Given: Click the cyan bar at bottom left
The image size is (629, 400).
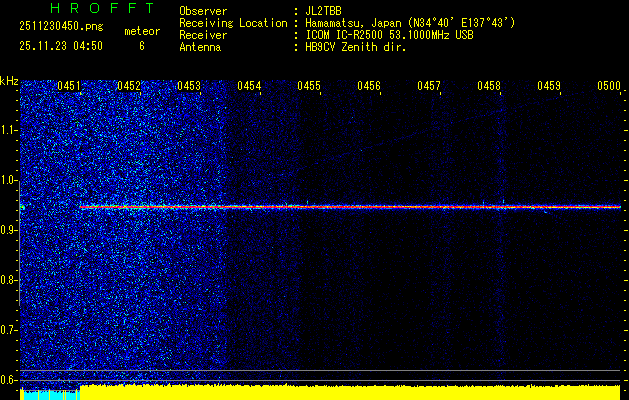Looking at the screenshot, I should click(x=48, y=394).
